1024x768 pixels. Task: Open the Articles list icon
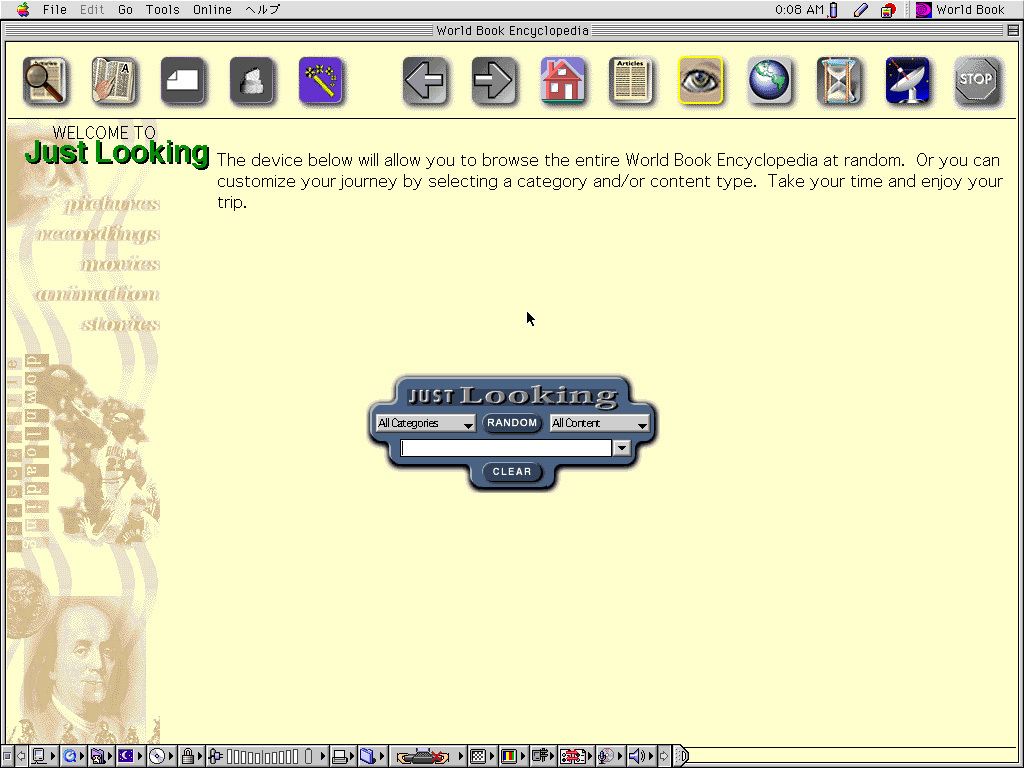[x=631, y=81]
